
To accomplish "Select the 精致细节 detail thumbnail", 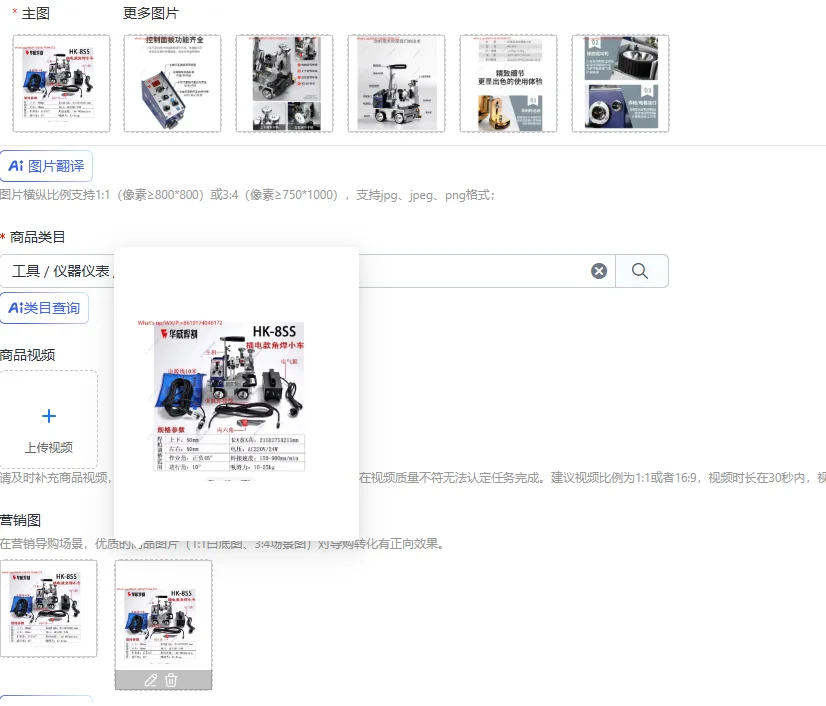I will 508,83.
